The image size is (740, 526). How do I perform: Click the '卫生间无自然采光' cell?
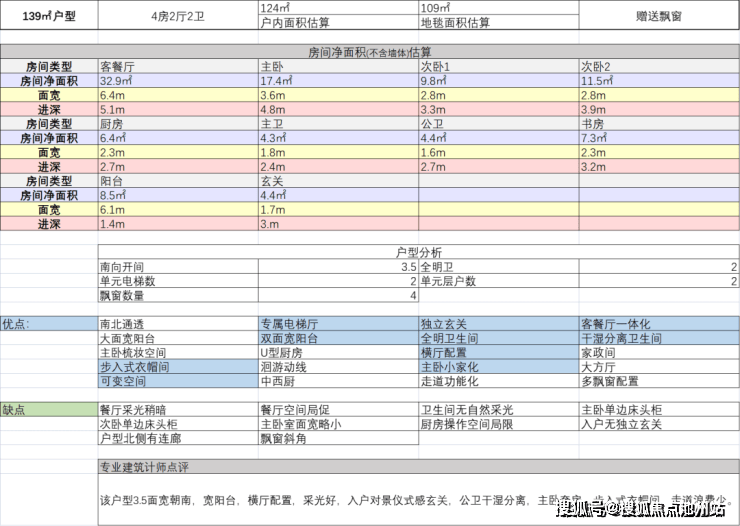click(x=499, y=409)
